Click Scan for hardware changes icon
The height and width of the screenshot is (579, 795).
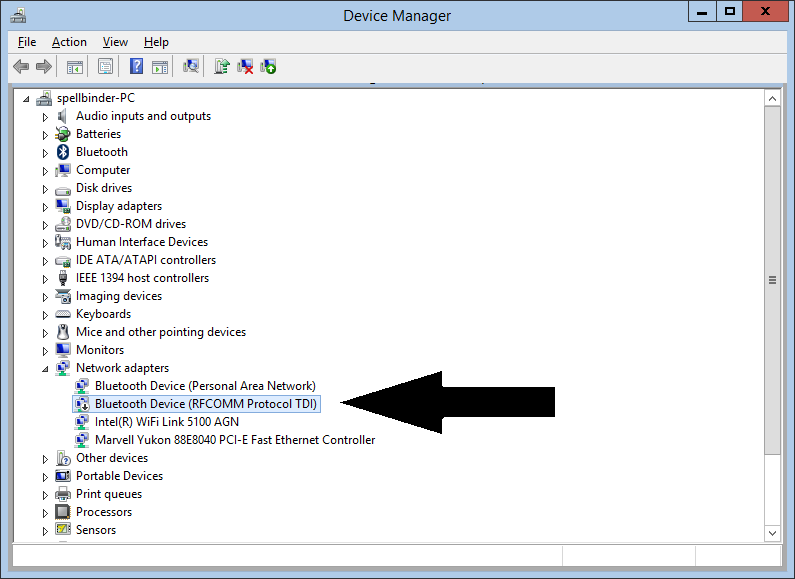pyautogui.click(x=190, y=67)
